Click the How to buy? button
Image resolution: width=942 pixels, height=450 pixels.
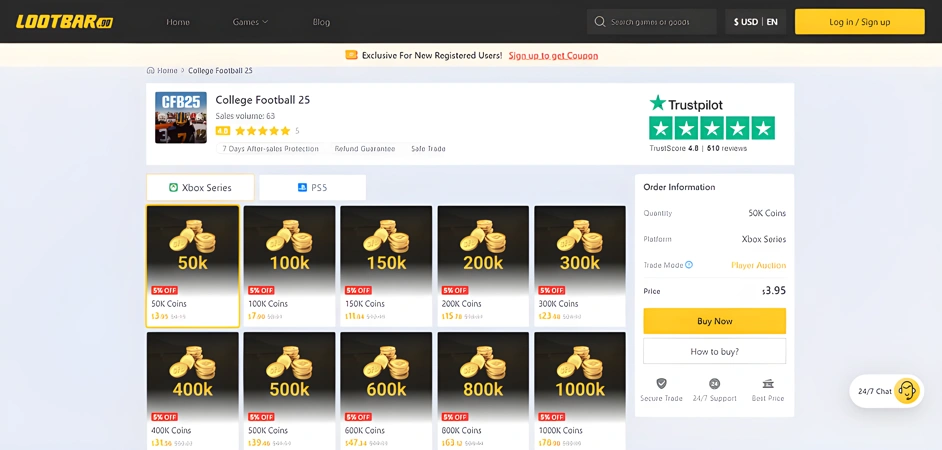pos(714,351)
